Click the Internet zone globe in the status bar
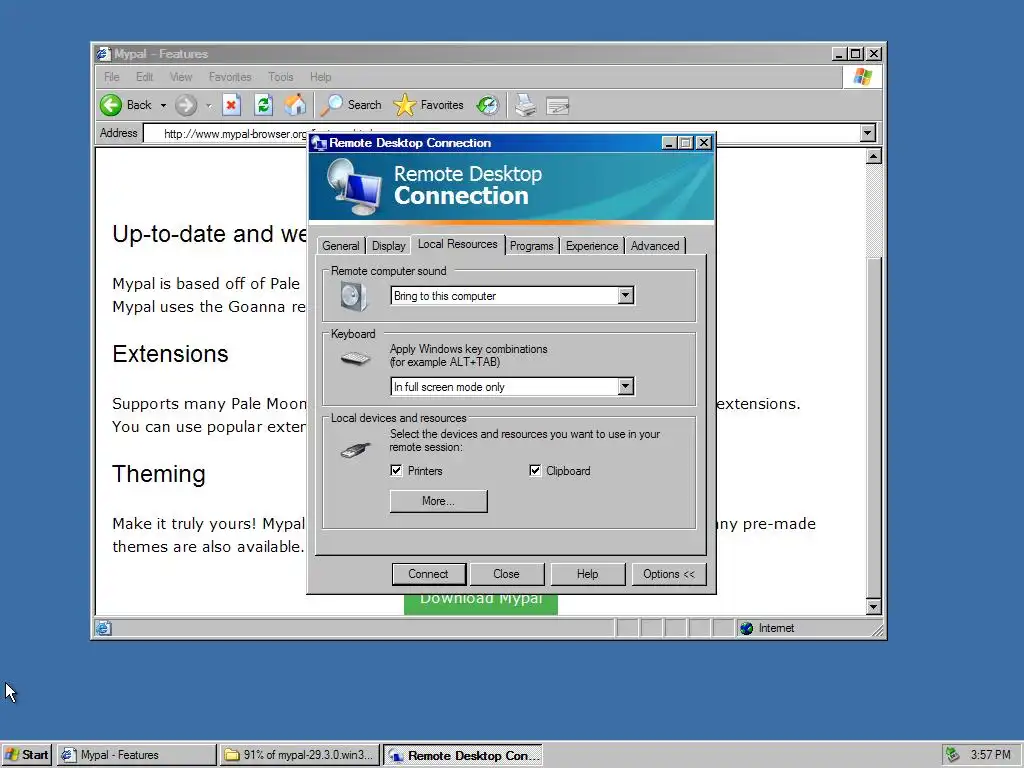 tap(746, 628)
